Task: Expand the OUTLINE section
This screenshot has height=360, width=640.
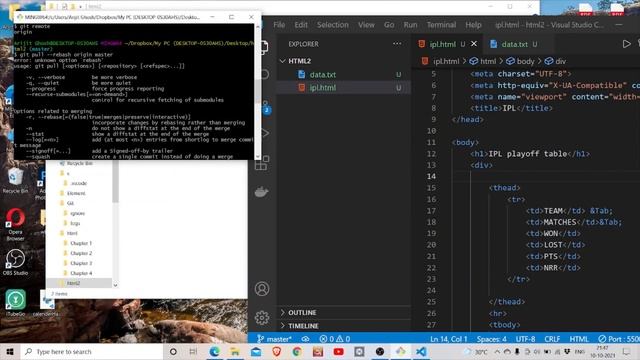Action: [x=302, y=313]
